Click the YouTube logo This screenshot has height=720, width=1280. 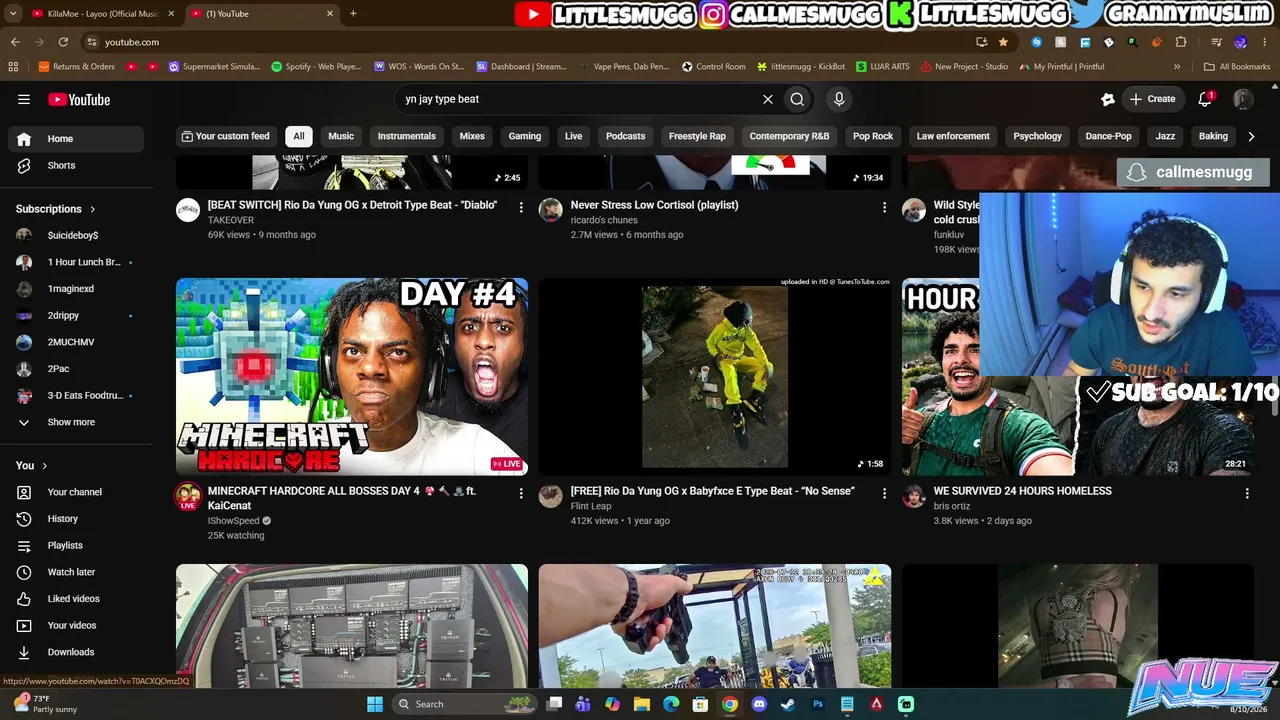(79, 99)
